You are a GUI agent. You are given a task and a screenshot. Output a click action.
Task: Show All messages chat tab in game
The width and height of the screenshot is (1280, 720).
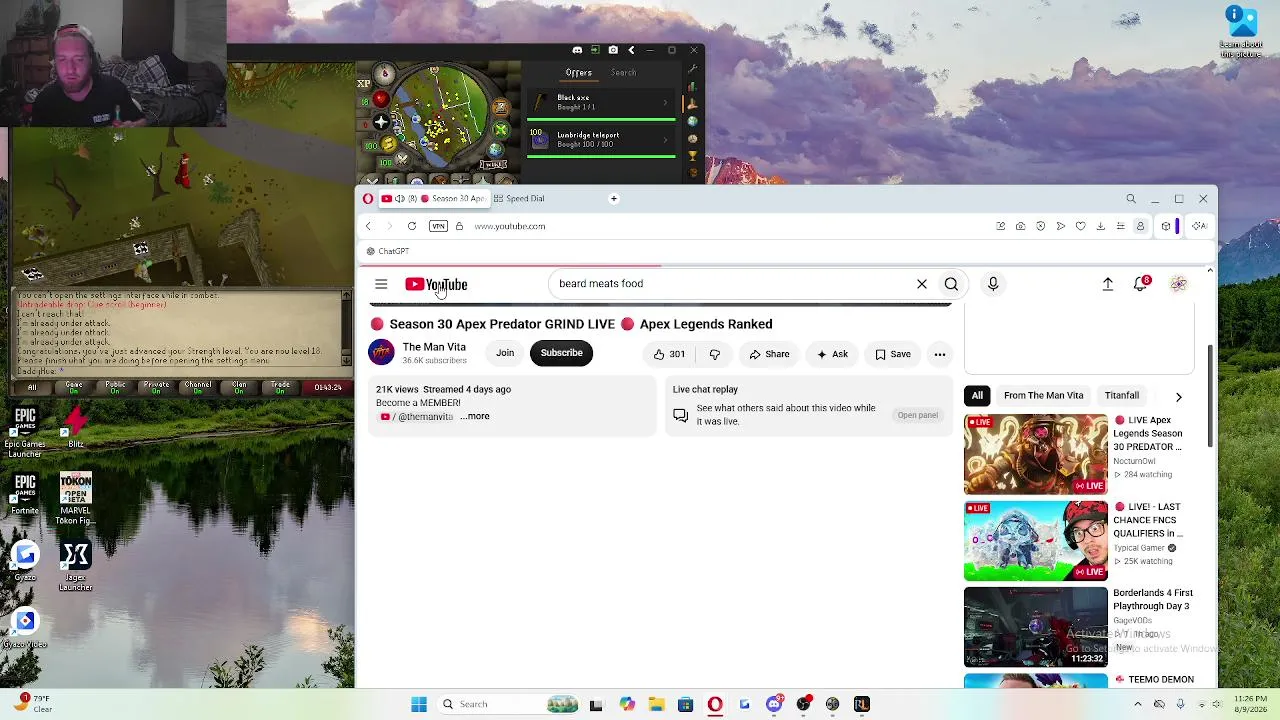[x=32, y=387]
